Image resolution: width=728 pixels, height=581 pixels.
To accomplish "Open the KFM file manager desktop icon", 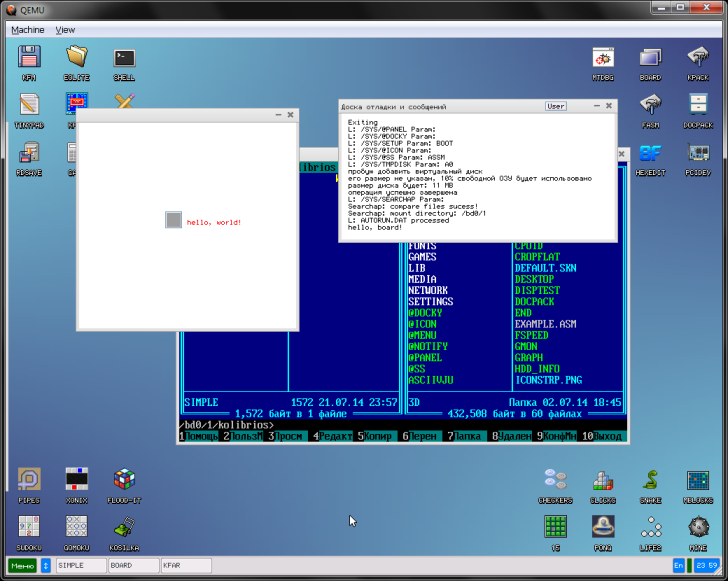I will tap(29, 62).
